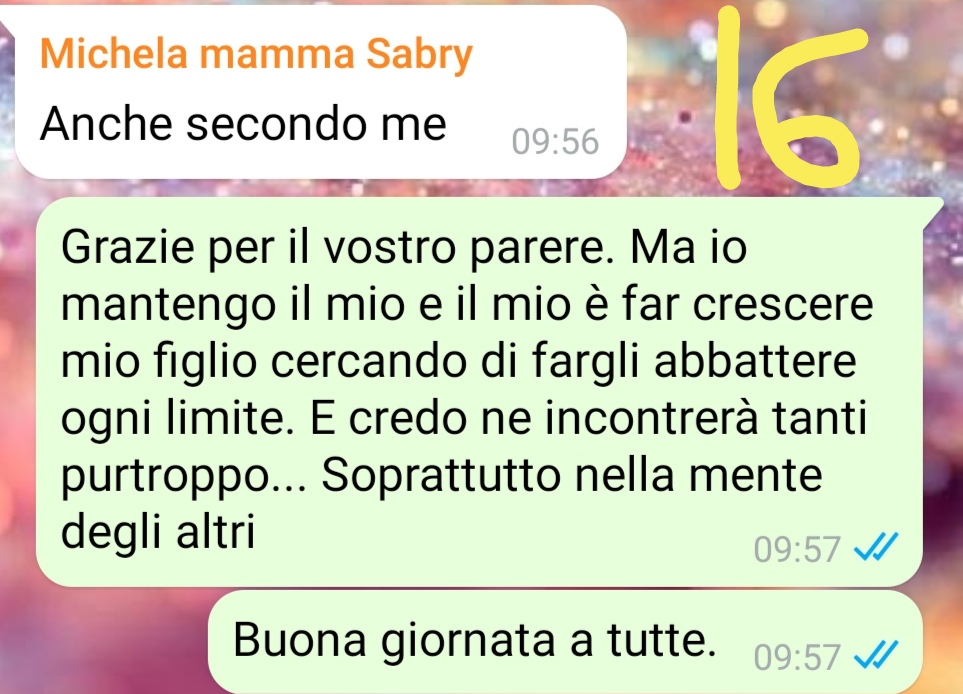
Task: Click the words degli altri
Action: tap(158, 531)
